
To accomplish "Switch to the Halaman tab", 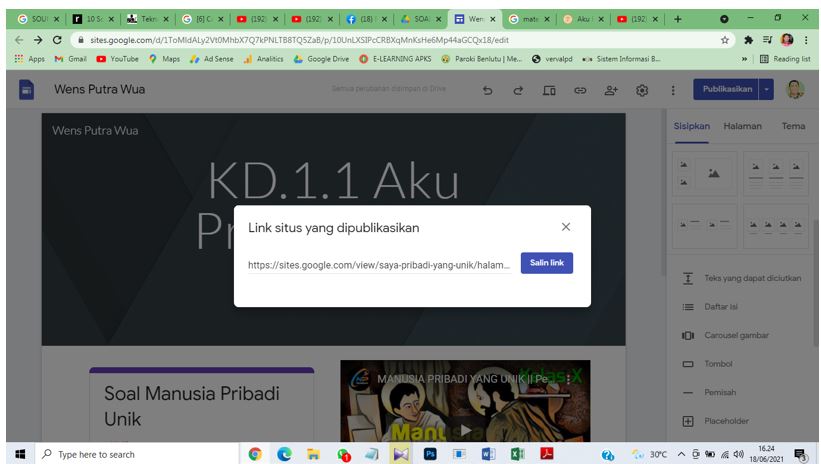I will tap(742, 126).
